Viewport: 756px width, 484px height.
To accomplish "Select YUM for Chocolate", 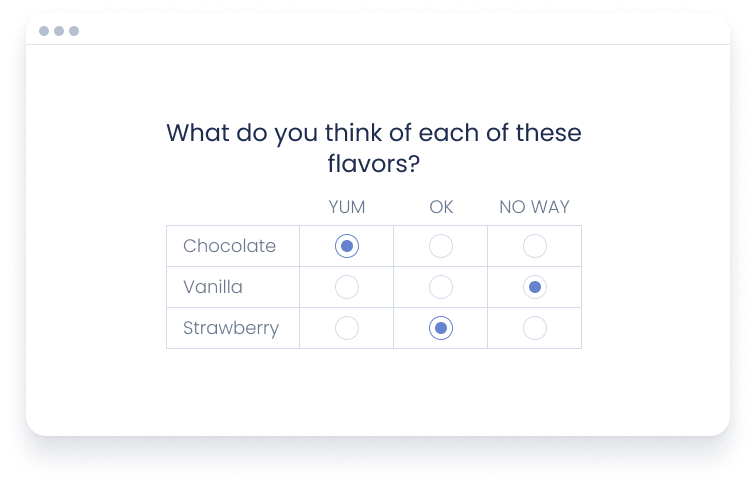I will [x=347, y=246].
